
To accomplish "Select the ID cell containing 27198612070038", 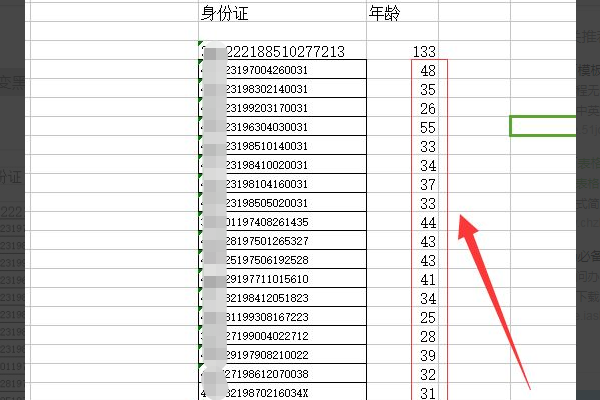I will [282, 373].
